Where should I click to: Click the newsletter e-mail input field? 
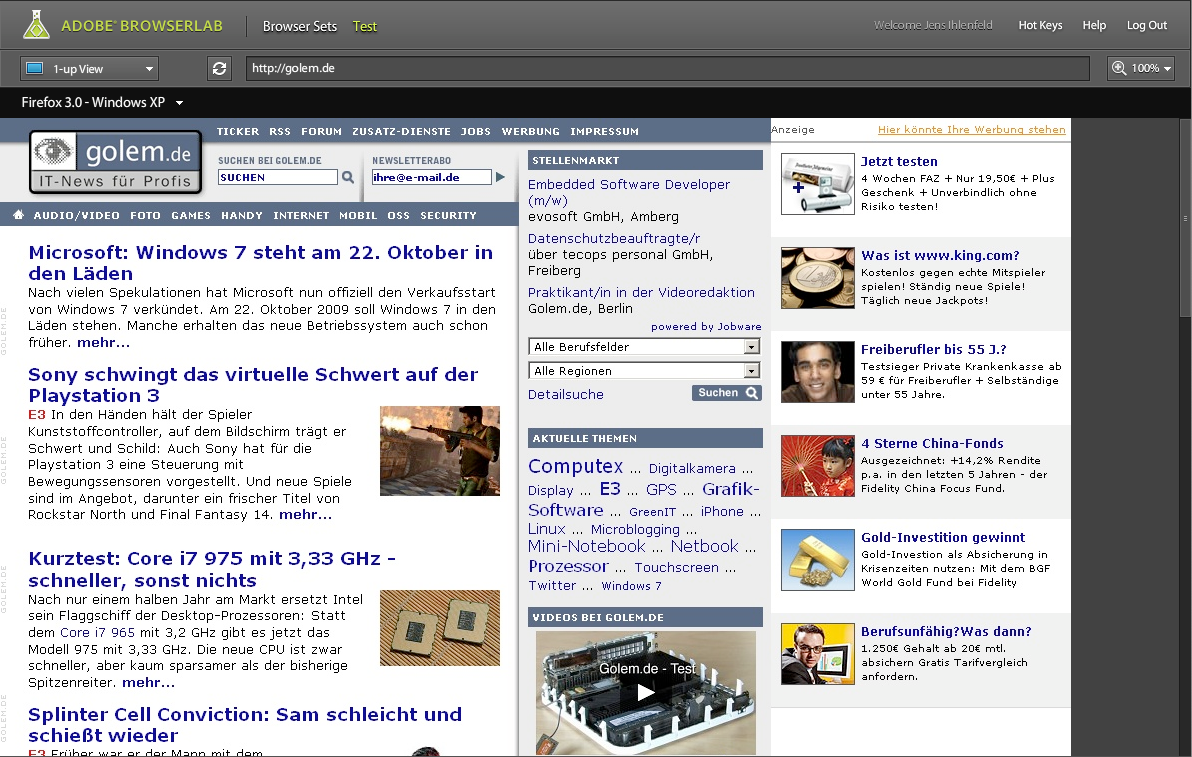click(x=431, y=177)
